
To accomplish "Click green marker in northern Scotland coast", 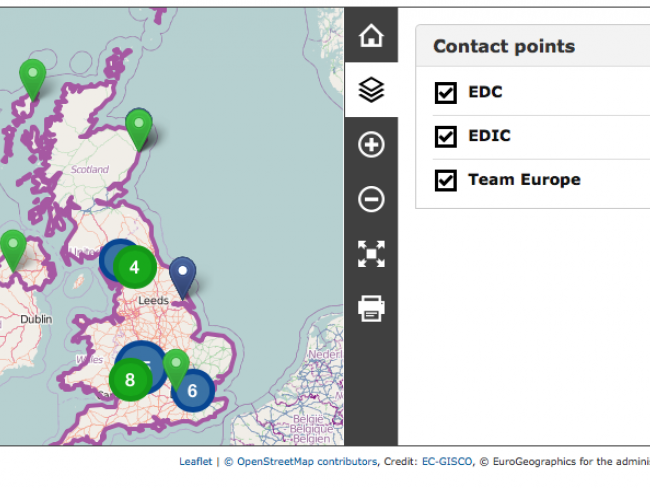I will tap(139, 129).
